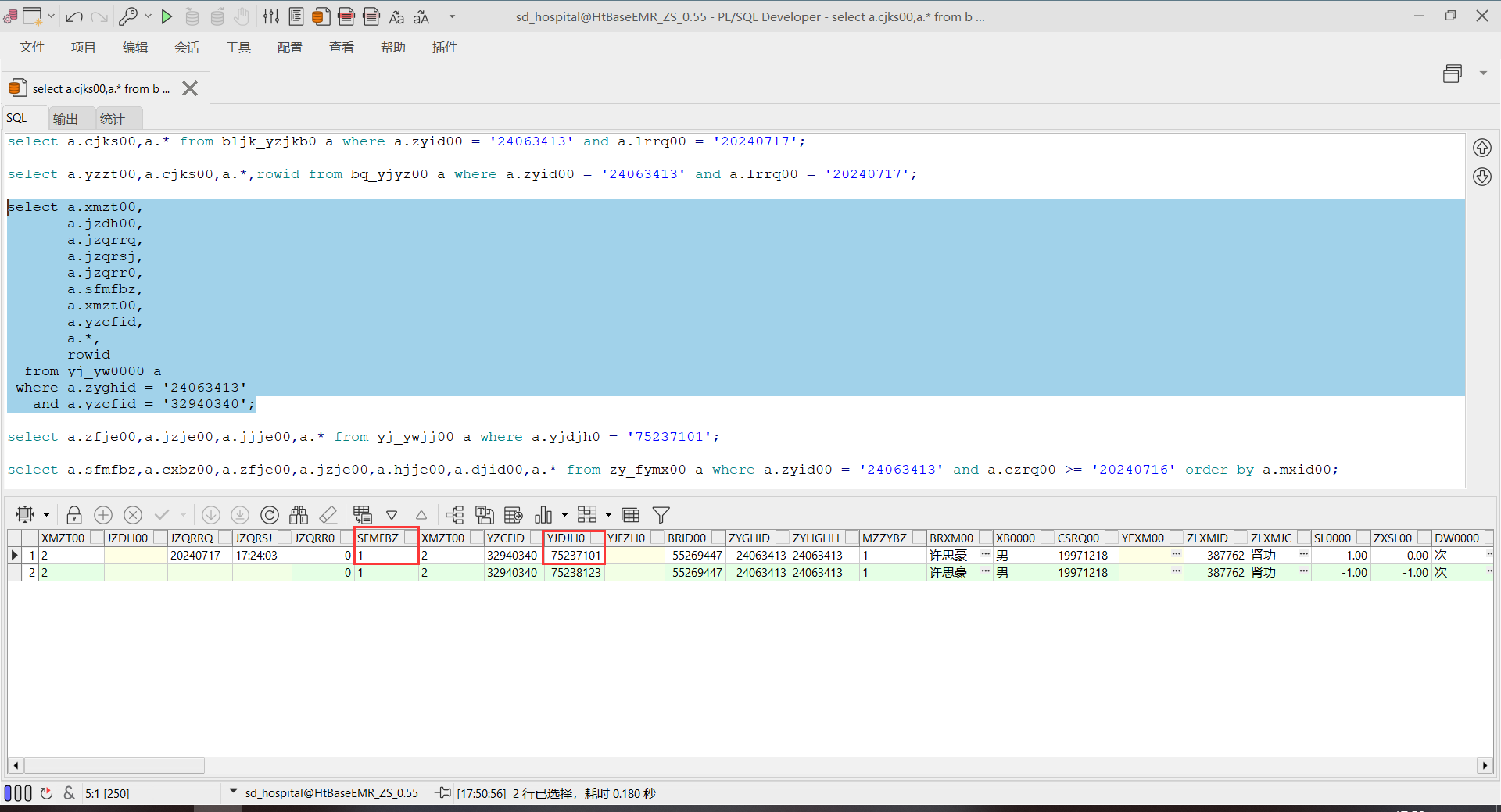Click inside the SQL editor on bq_yjyz00 line
The width and height of the screenshot is (1501, 812).
(x=463, y=174)
